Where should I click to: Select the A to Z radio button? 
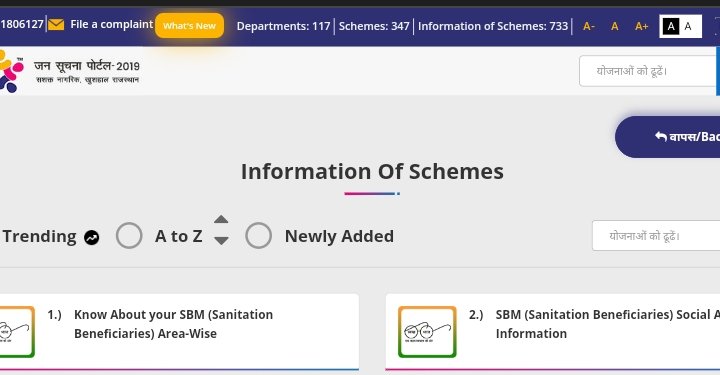pyautogui.click(x=129, y=235)
